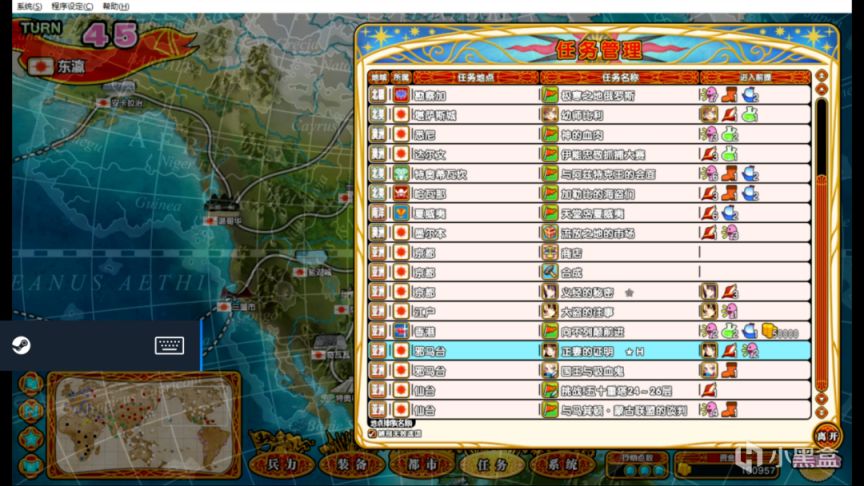Click the character portrait in the highlighted 邪马台 row

click(x=549, y=350)
